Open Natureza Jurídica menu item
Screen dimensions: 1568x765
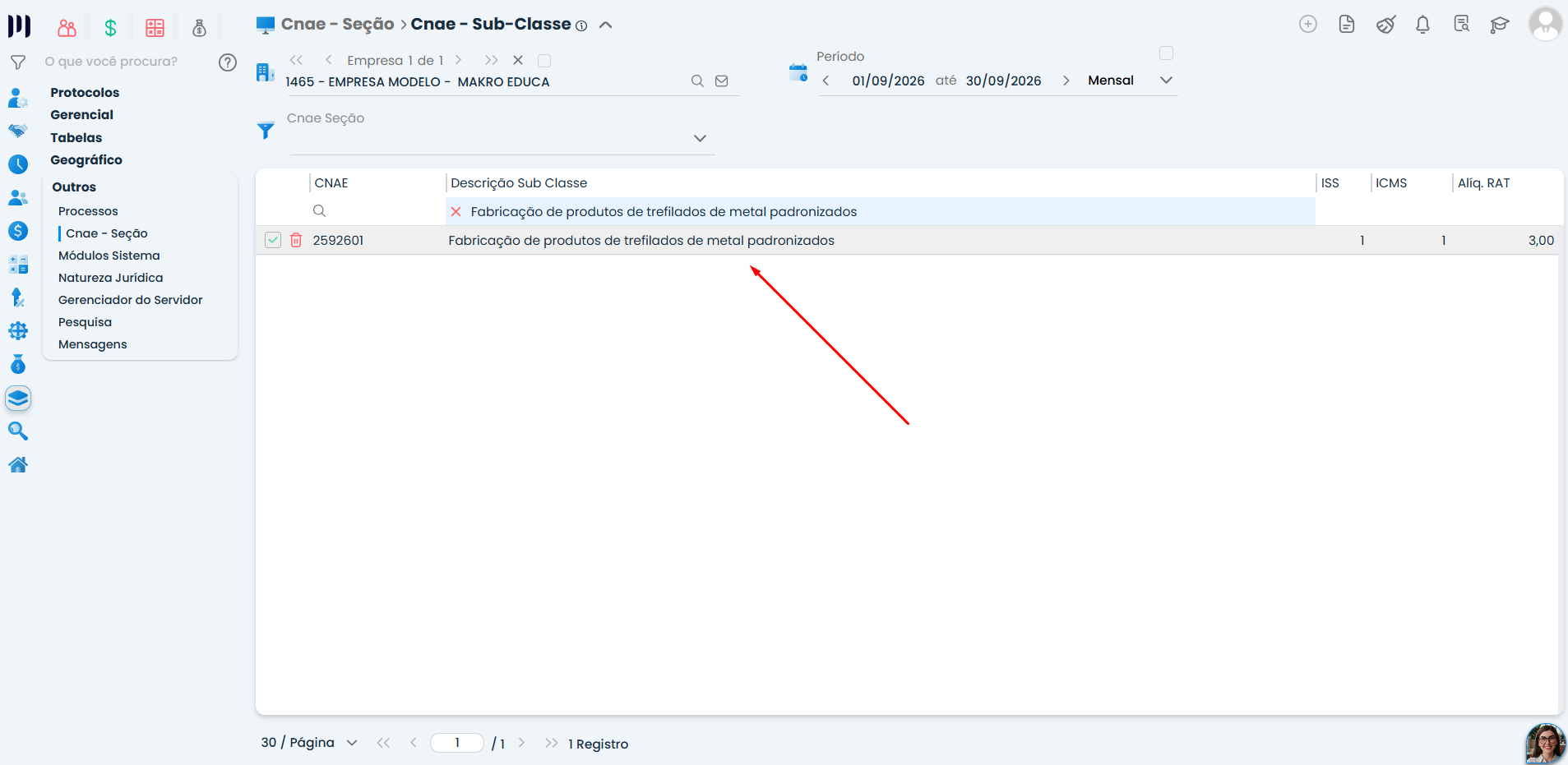[x=111, y=278]
